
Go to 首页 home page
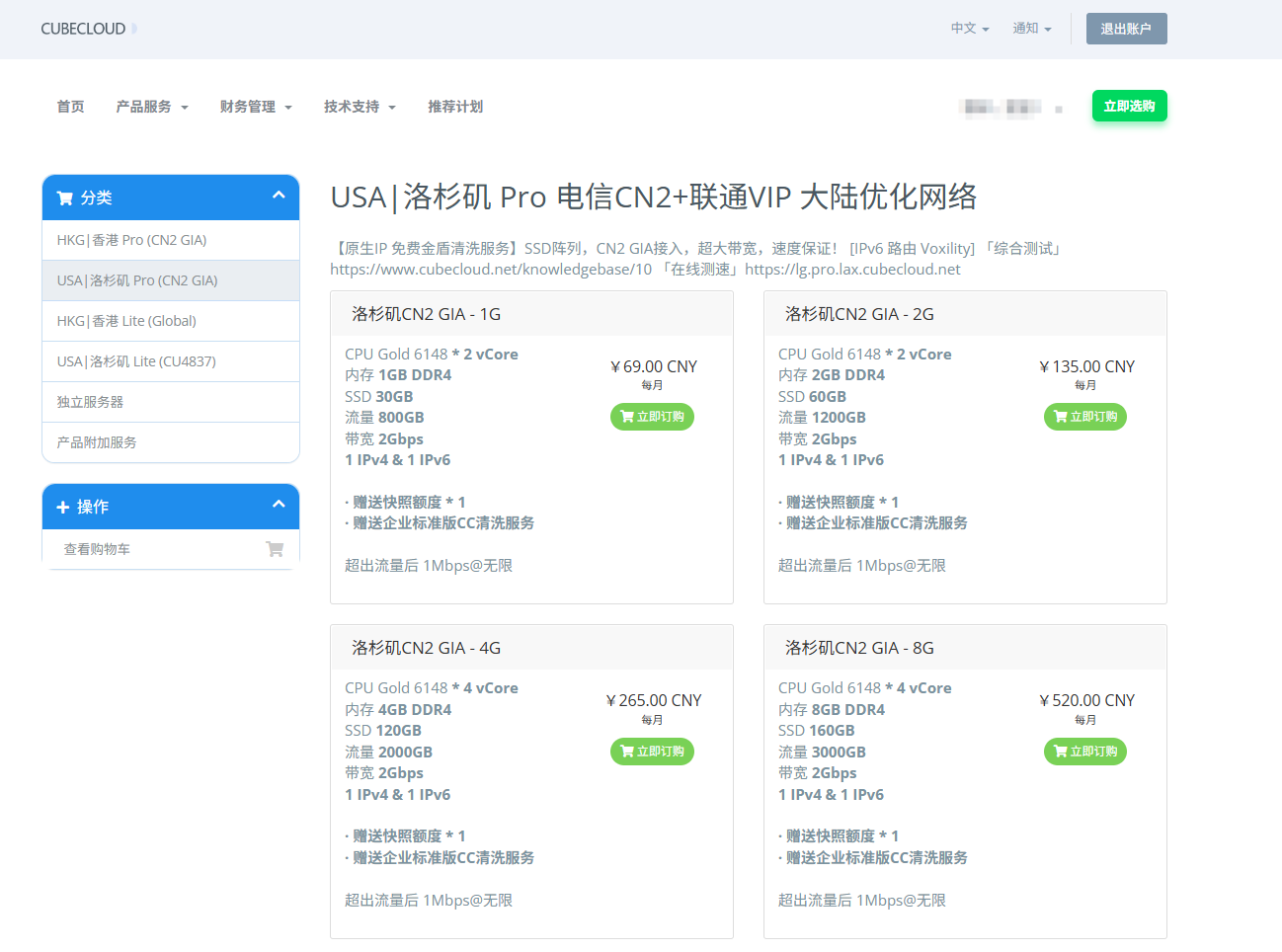[x=70, y=107]
